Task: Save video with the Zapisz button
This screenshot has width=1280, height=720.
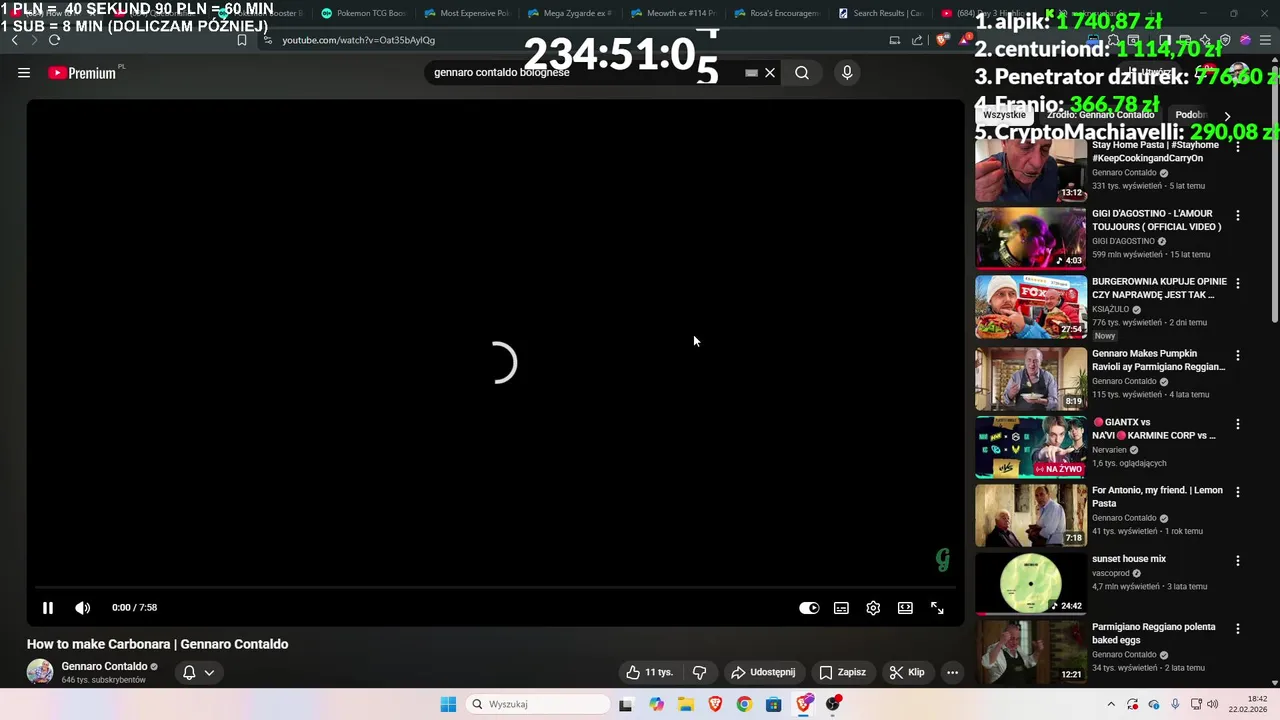Action: tap(842, 672)
